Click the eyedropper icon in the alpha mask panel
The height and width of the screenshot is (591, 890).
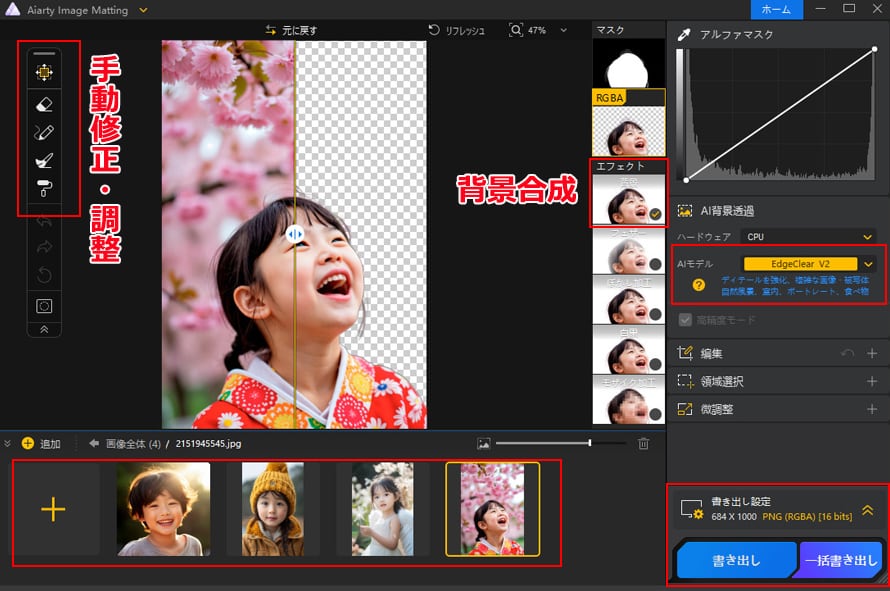(x=685, y=33)
